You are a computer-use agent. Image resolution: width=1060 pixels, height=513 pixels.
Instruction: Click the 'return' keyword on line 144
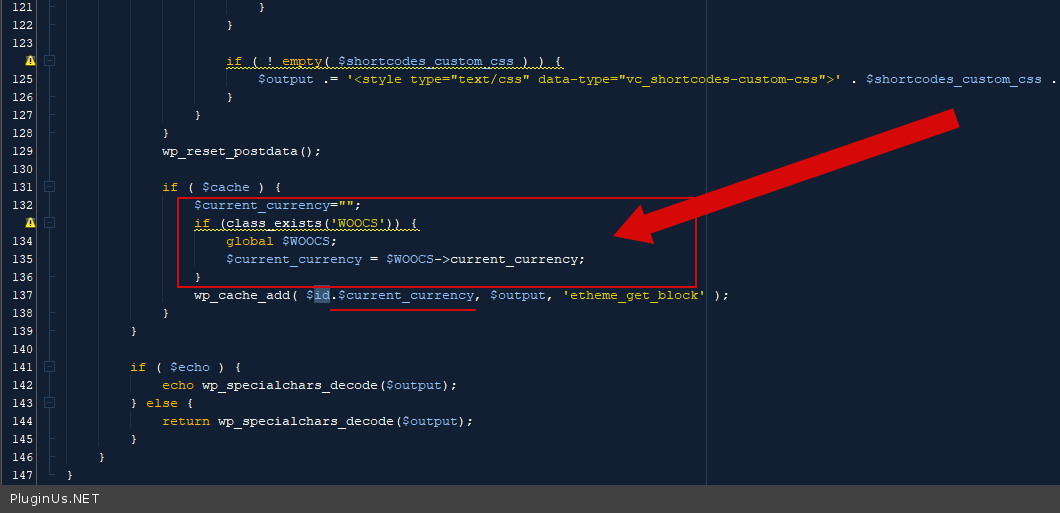pos(186,421)
